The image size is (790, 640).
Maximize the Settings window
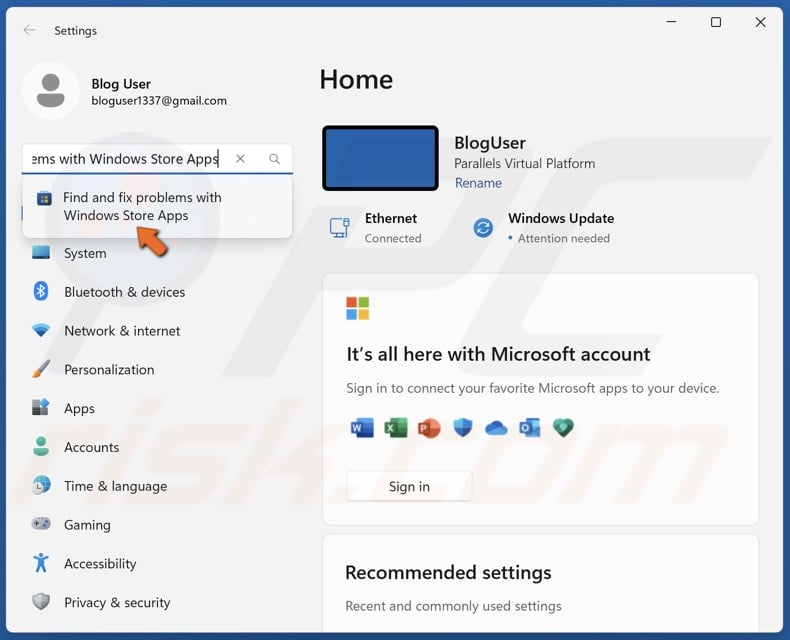click(715, 22)
